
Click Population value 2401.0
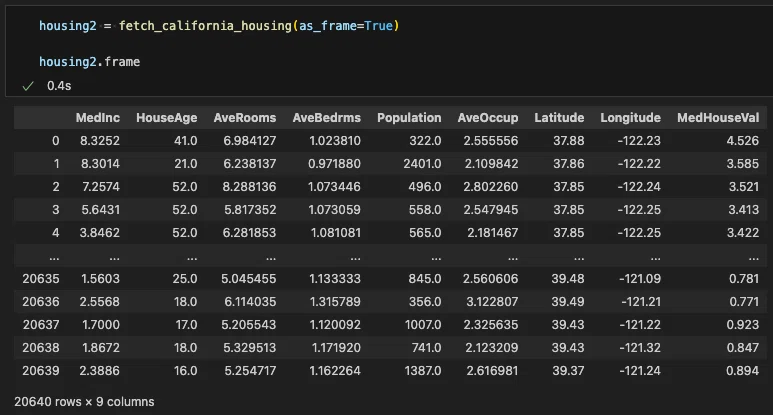click(422, 164)
